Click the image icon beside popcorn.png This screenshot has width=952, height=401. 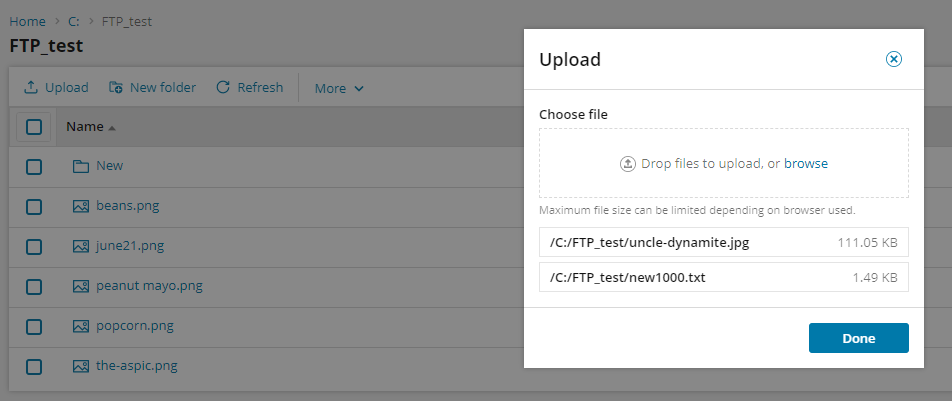click(81, 326)
